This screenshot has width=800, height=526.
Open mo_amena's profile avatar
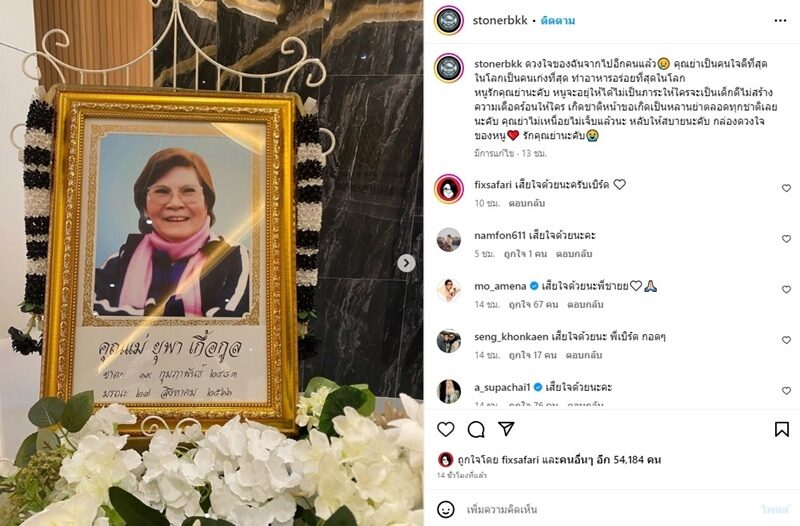click(x=449, y=290)
